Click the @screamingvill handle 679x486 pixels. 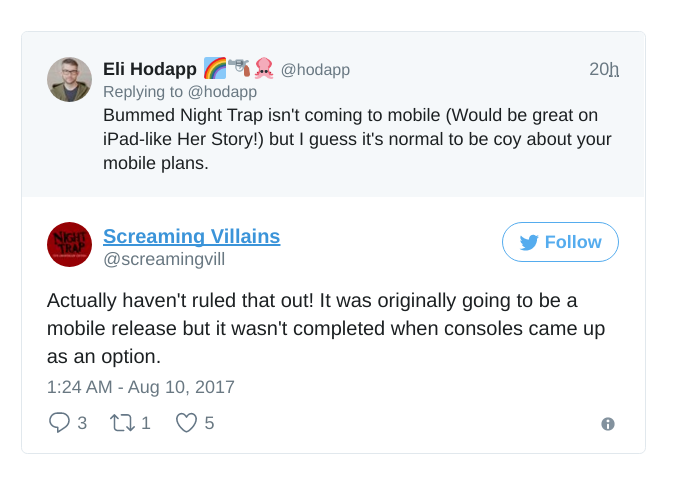[164, 259]
